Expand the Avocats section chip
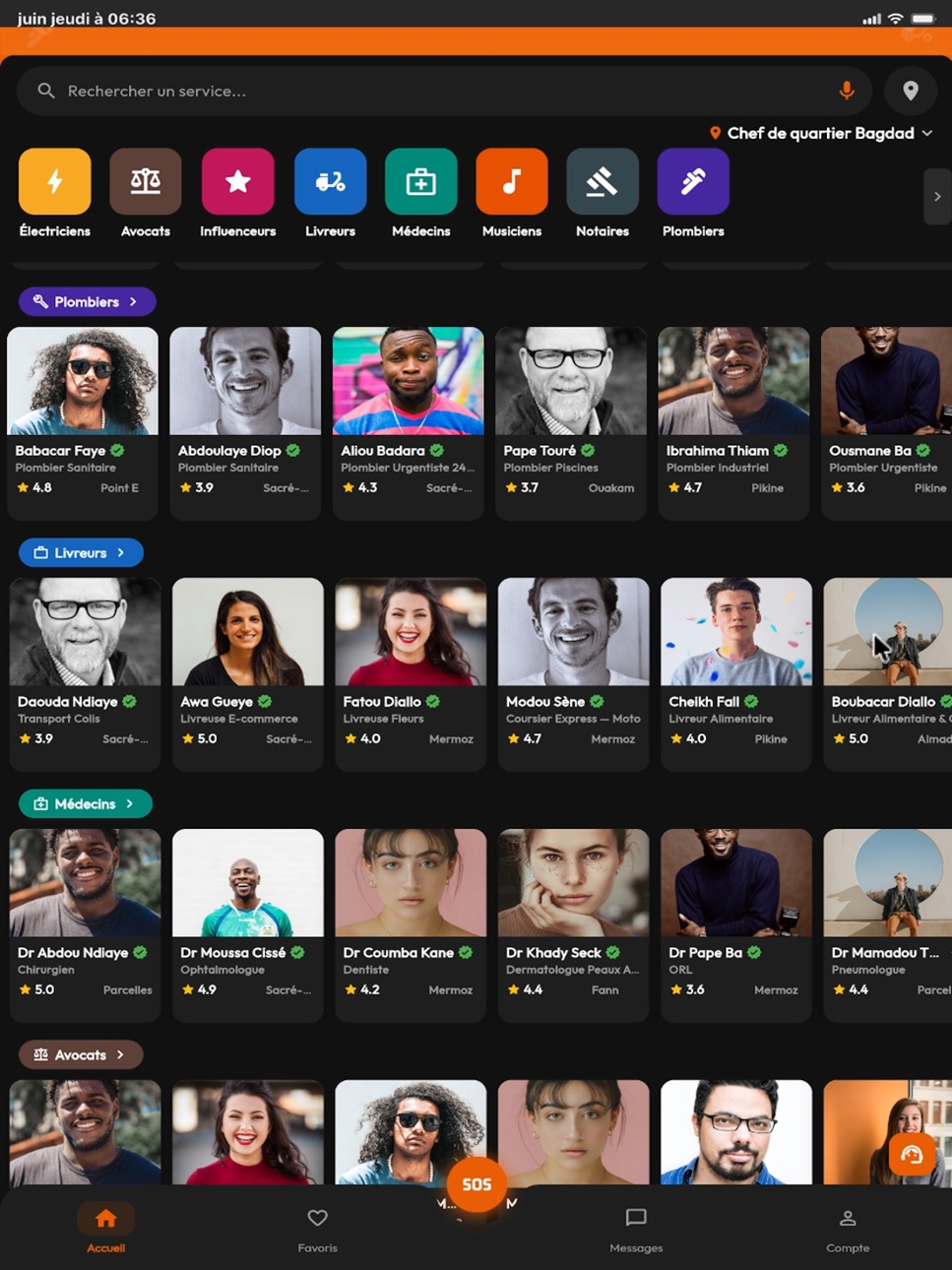 pyautogui.click(x=81, y=1054)
